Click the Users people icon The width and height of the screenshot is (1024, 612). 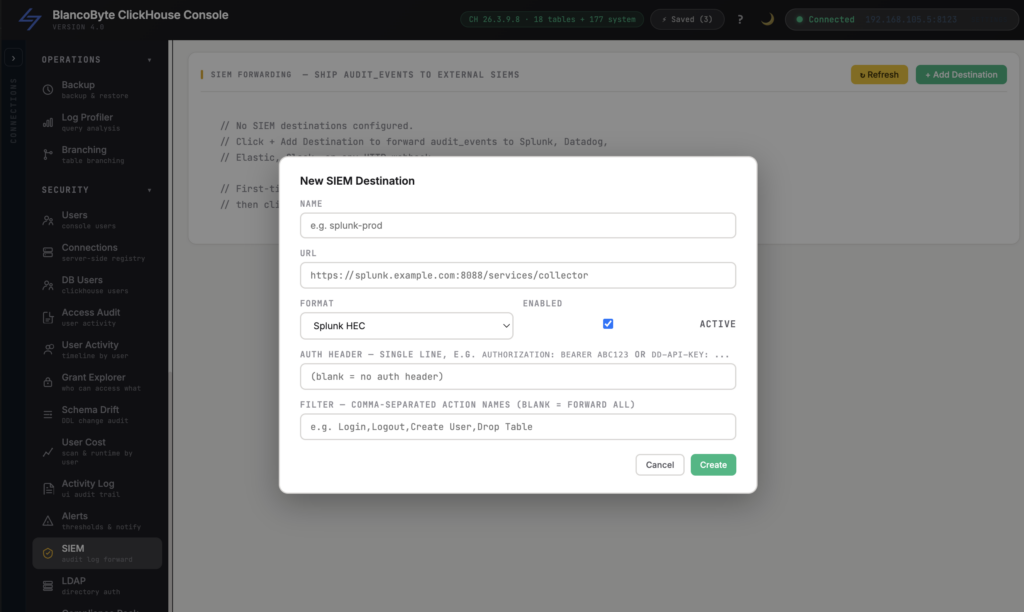(48, 220)
